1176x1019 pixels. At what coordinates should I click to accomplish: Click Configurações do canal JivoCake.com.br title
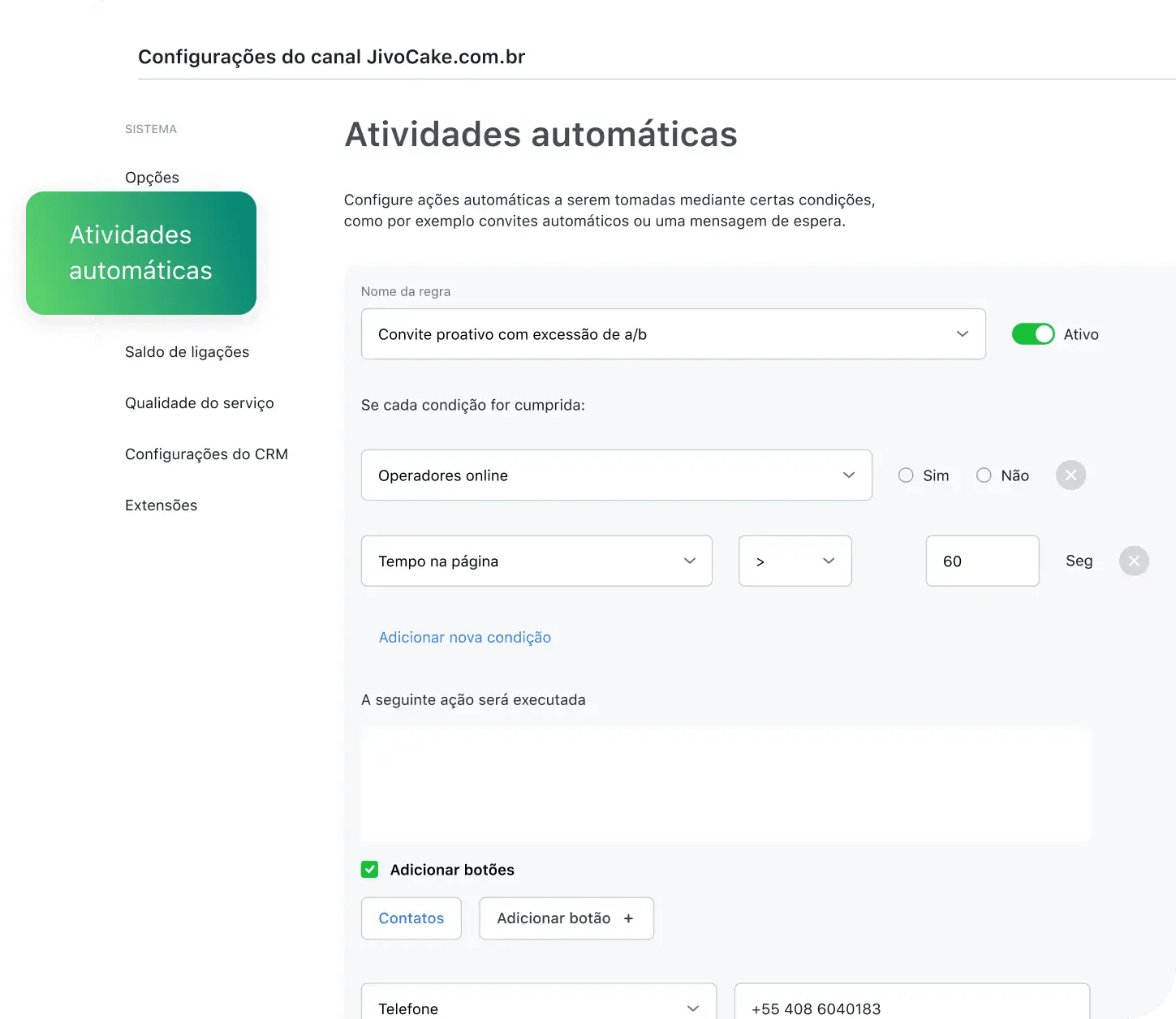coord(332,57)
